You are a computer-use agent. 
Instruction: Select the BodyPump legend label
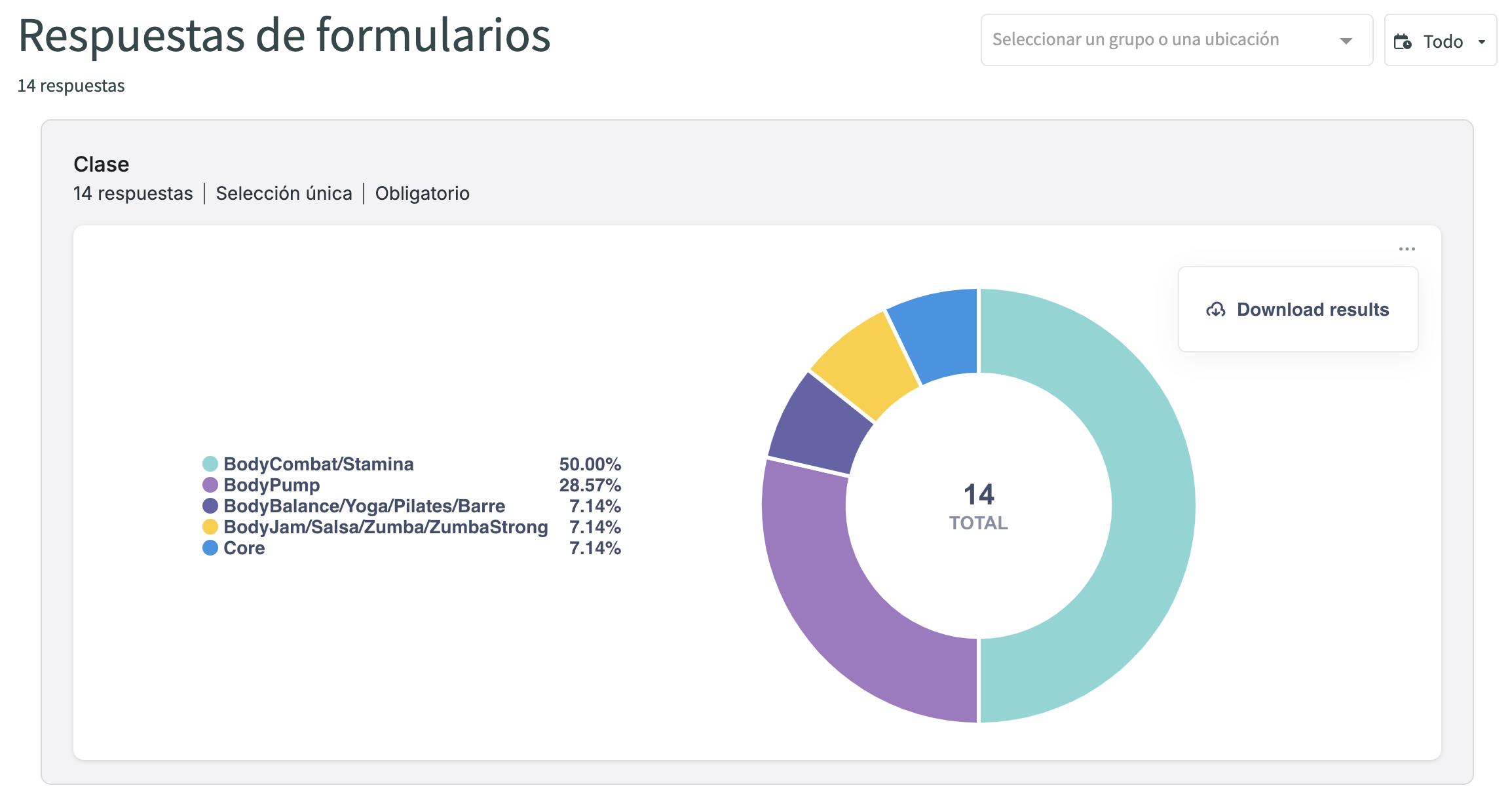(x=271, y=485)
